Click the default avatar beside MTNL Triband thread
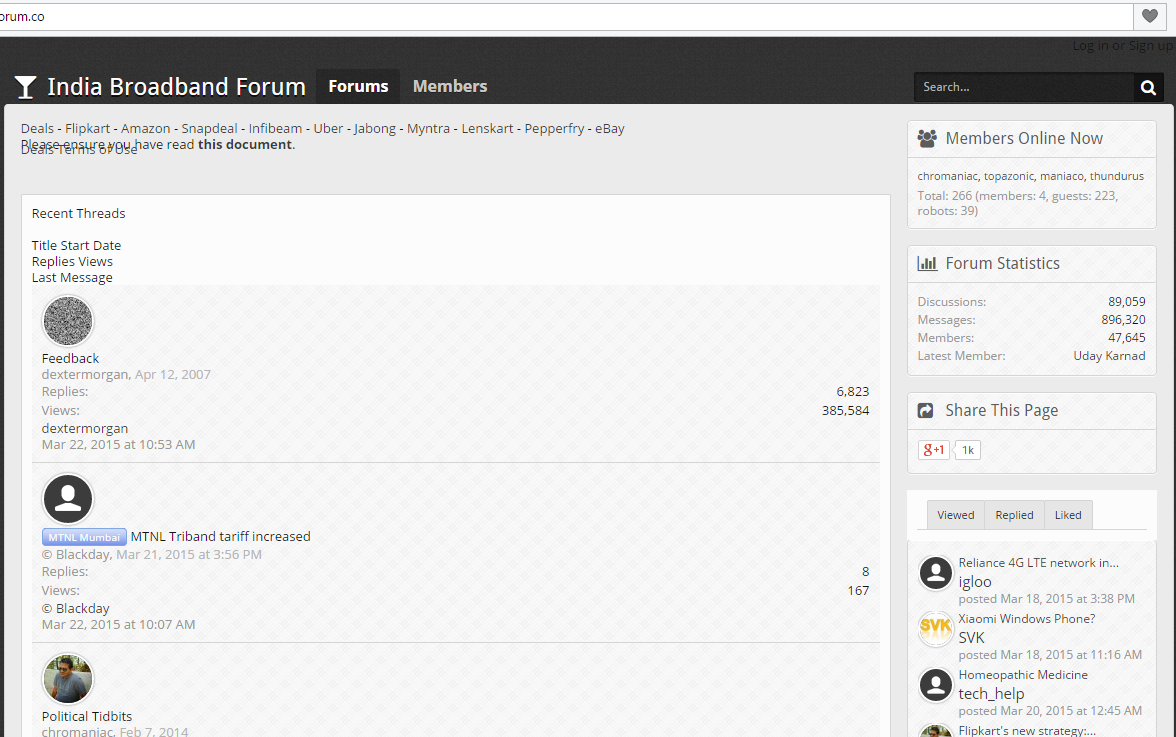 tap(68, 499)
